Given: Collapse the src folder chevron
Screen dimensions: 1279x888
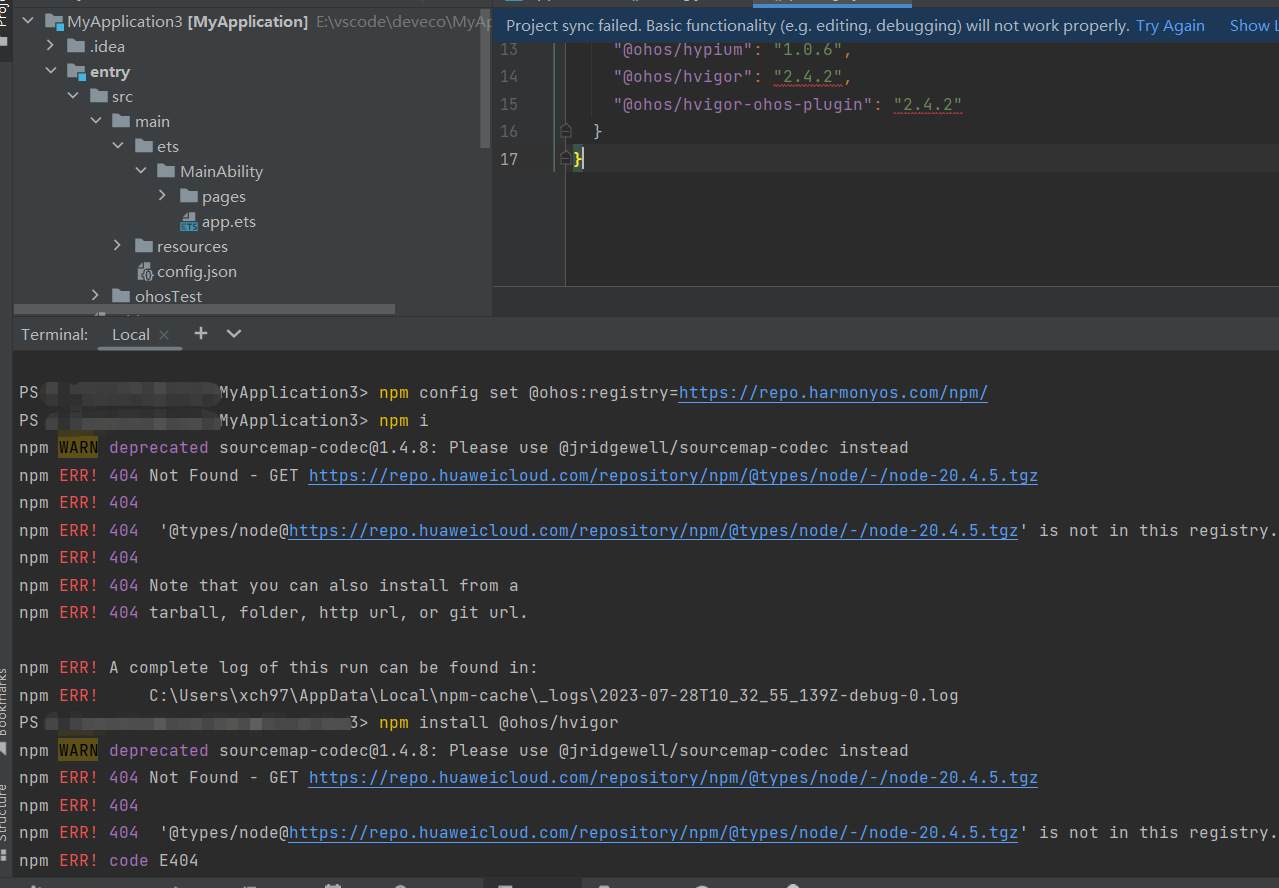Looking at the screenshot, I should pyautogui.click(x=73, y=96).
